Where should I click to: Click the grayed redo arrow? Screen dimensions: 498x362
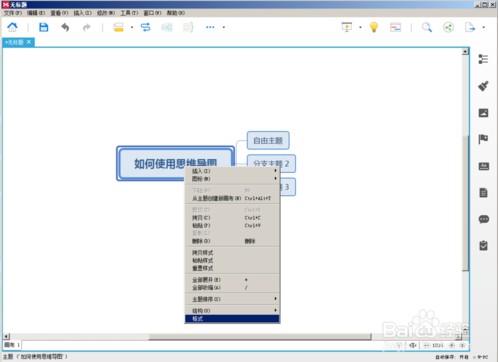click(87, 27)
